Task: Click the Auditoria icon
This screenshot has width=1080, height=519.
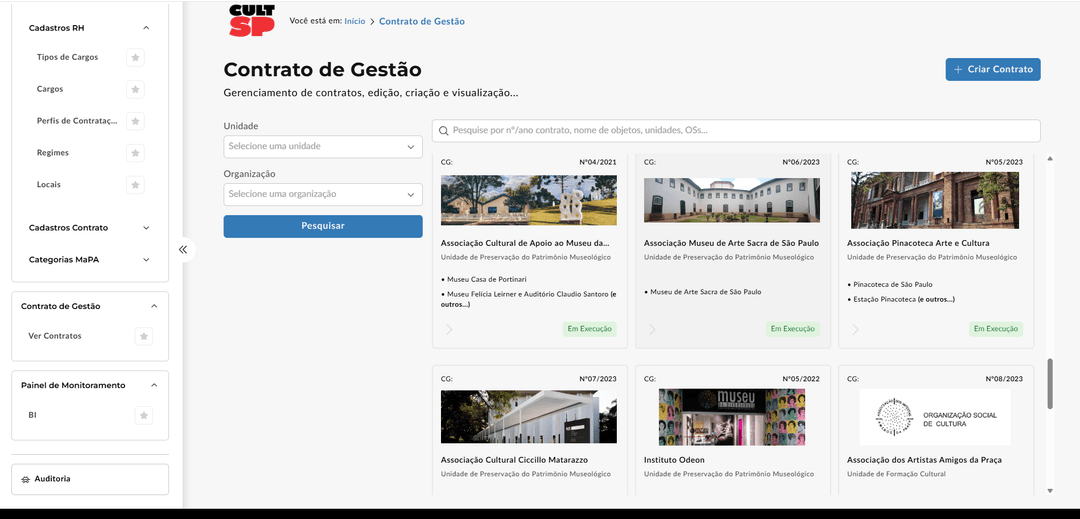Action: [x=25, y=479]
